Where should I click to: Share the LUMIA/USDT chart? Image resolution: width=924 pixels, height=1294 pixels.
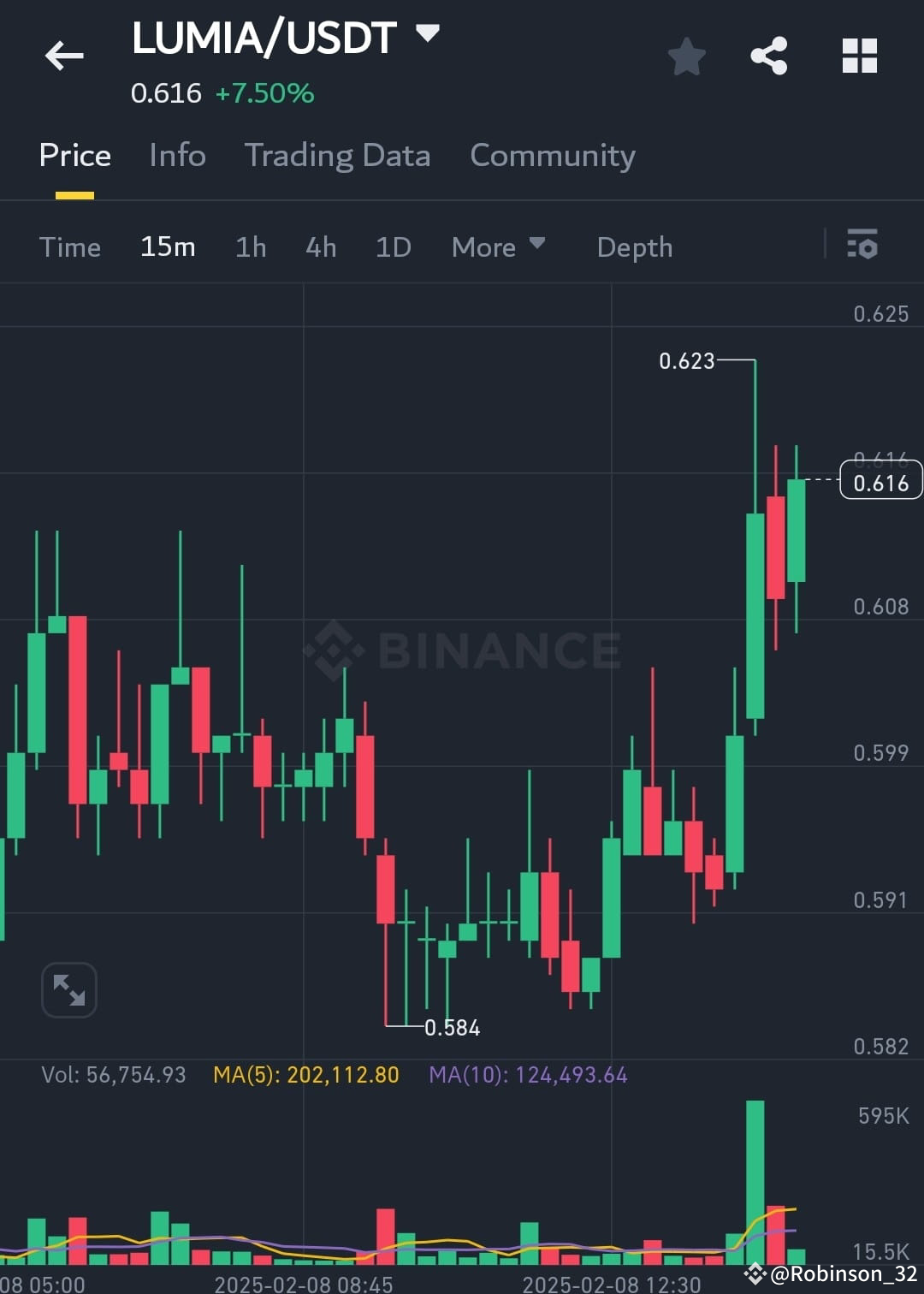(768, 55)
